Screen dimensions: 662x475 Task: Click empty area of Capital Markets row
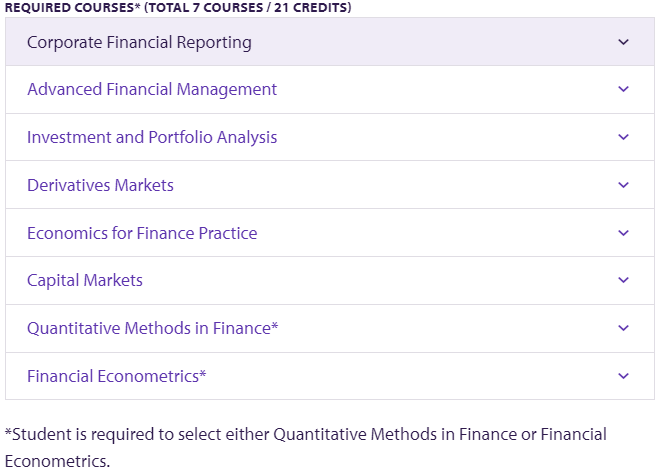(x=380, y=280)
